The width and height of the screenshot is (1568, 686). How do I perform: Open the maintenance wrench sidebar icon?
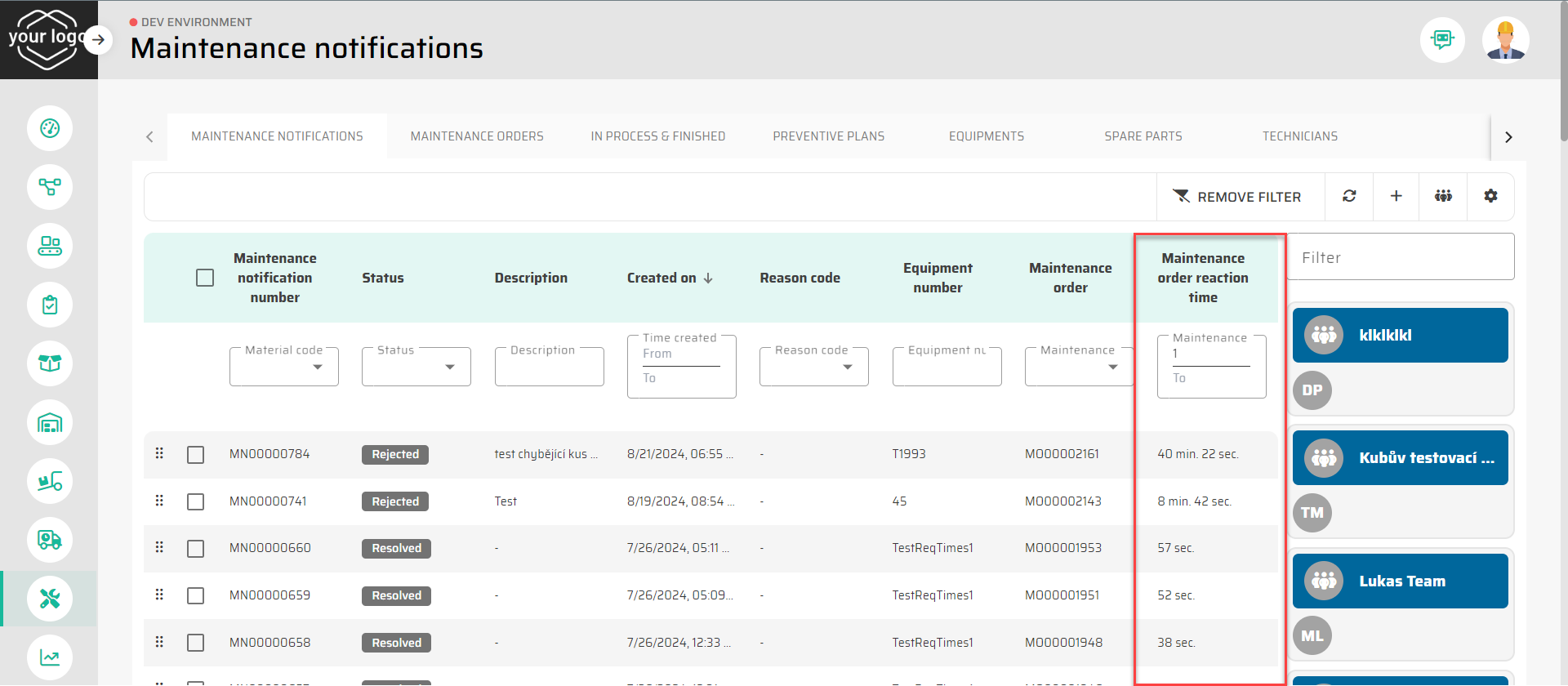[x=50, y=599]
